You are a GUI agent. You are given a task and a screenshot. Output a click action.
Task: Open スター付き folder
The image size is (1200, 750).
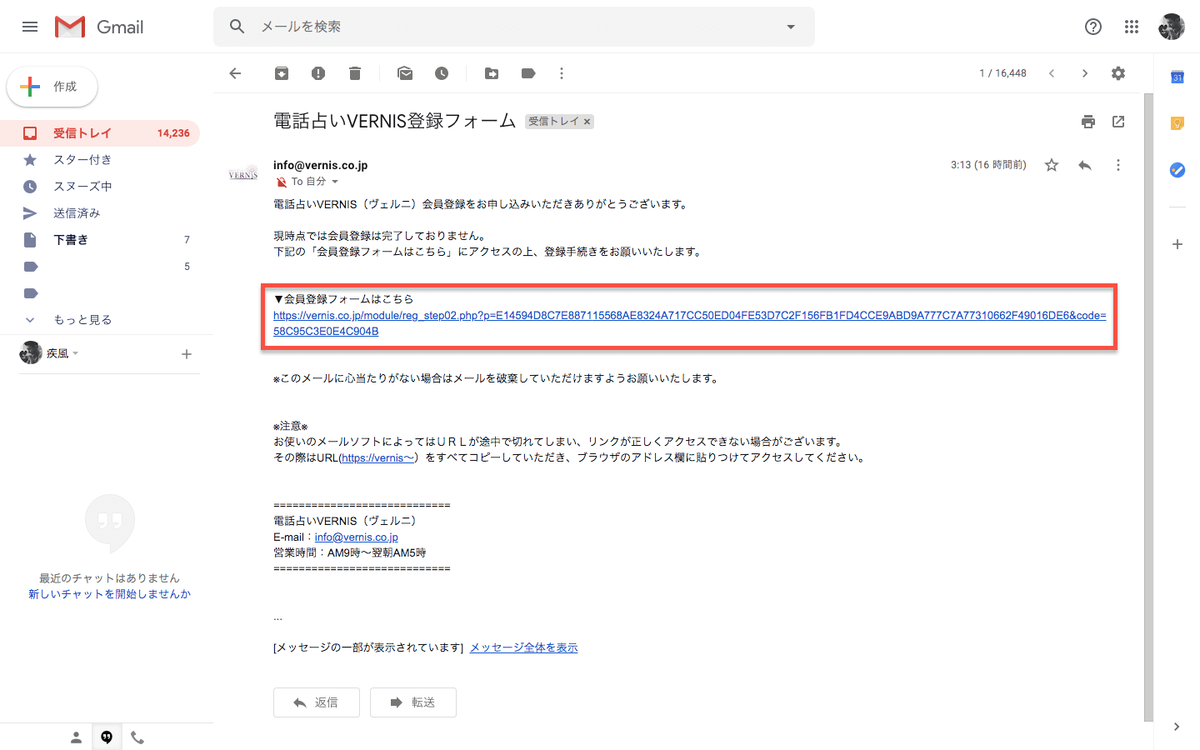[x=100, y=160]
